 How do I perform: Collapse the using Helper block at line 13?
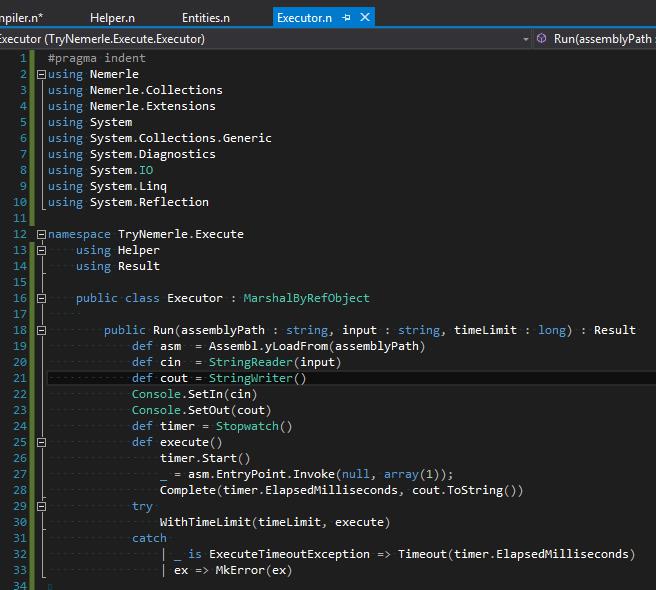pyautogui.click(x=41, y=250)
